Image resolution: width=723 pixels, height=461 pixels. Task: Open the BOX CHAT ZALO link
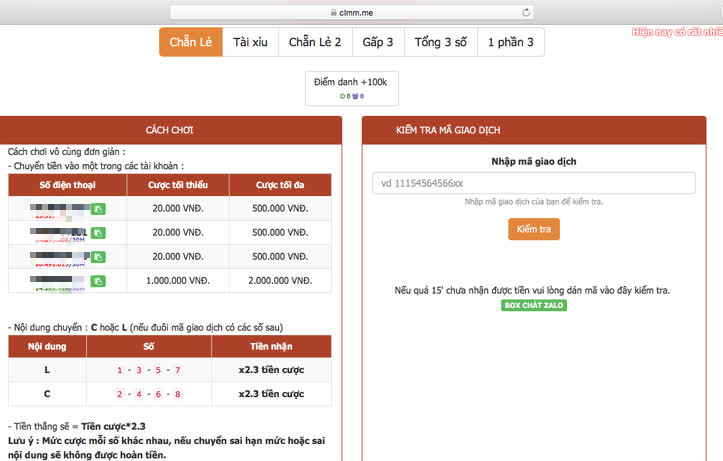tap(534, 305)
